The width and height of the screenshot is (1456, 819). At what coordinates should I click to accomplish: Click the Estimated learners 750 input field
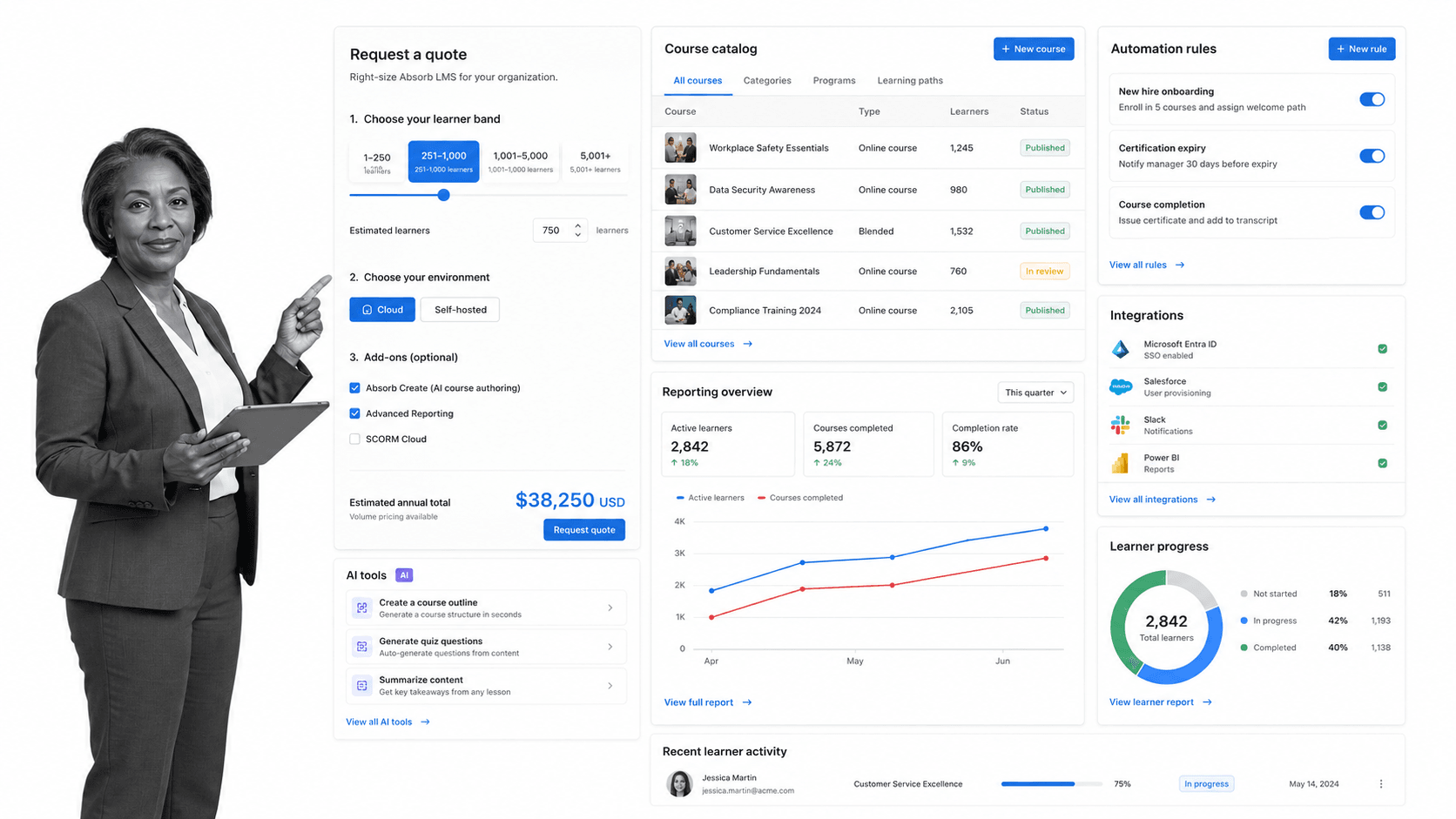[x=560, y=231]
